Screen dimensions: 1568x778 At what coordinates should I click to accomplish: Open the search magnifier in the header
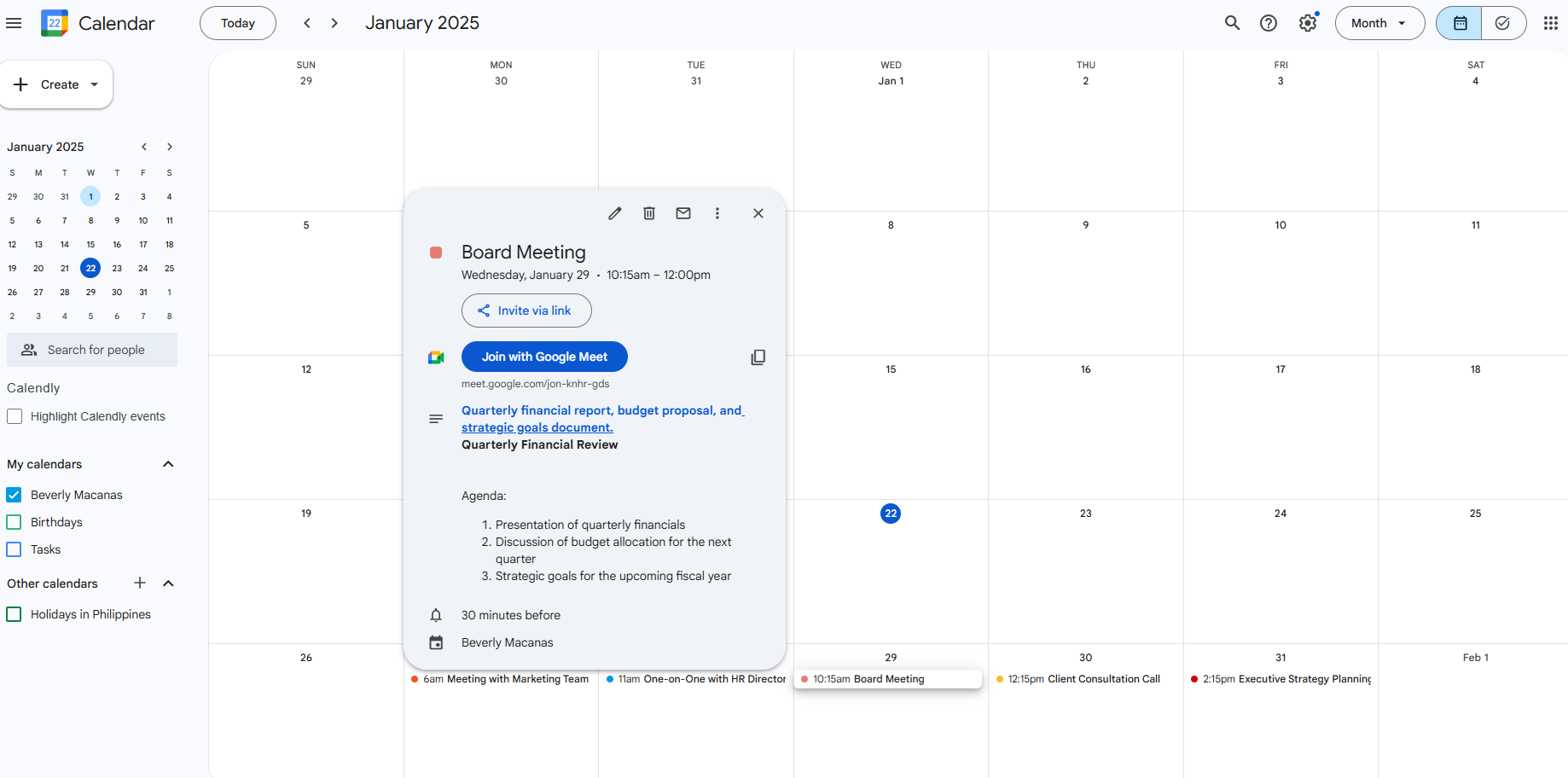(1232, 23)
